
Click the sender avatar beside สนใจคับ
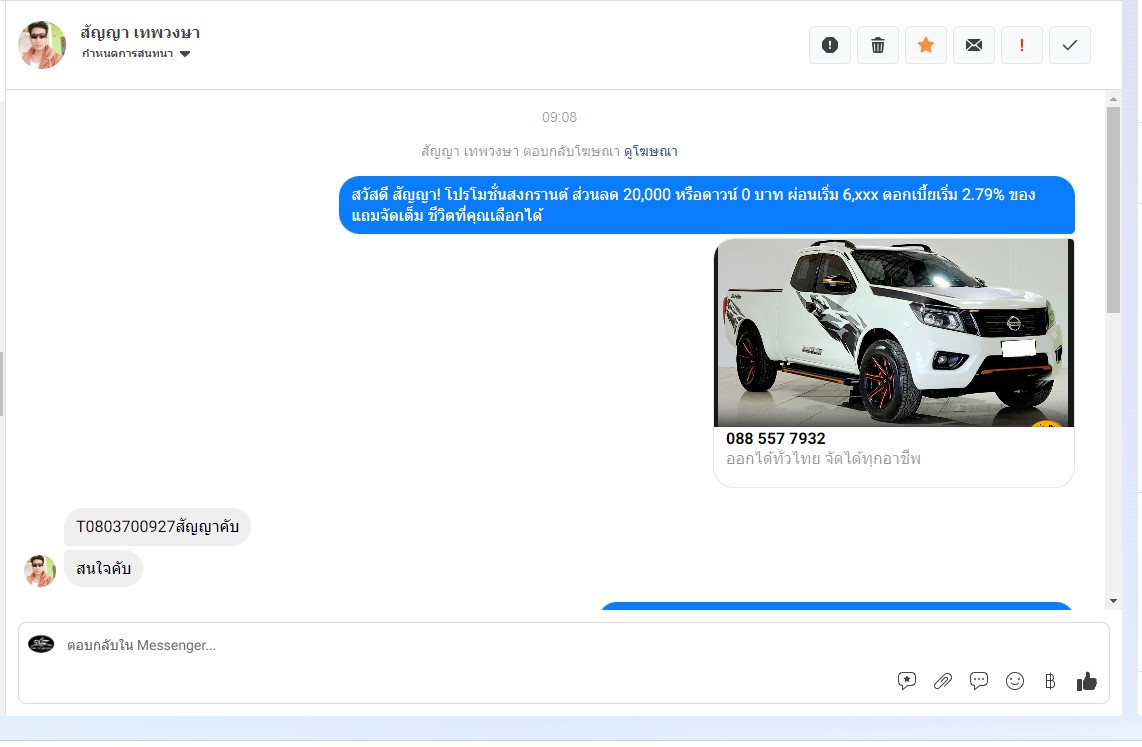(40, 570)
